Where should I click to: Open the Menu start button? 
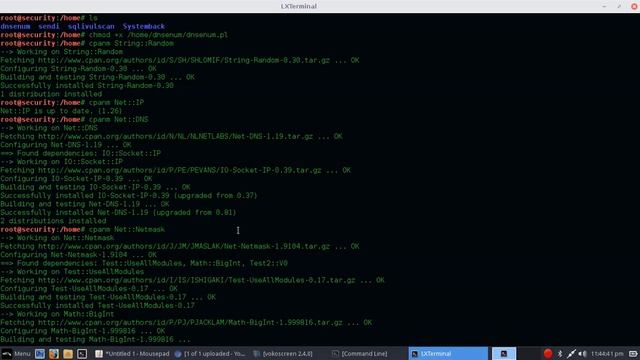pos(16,353)
